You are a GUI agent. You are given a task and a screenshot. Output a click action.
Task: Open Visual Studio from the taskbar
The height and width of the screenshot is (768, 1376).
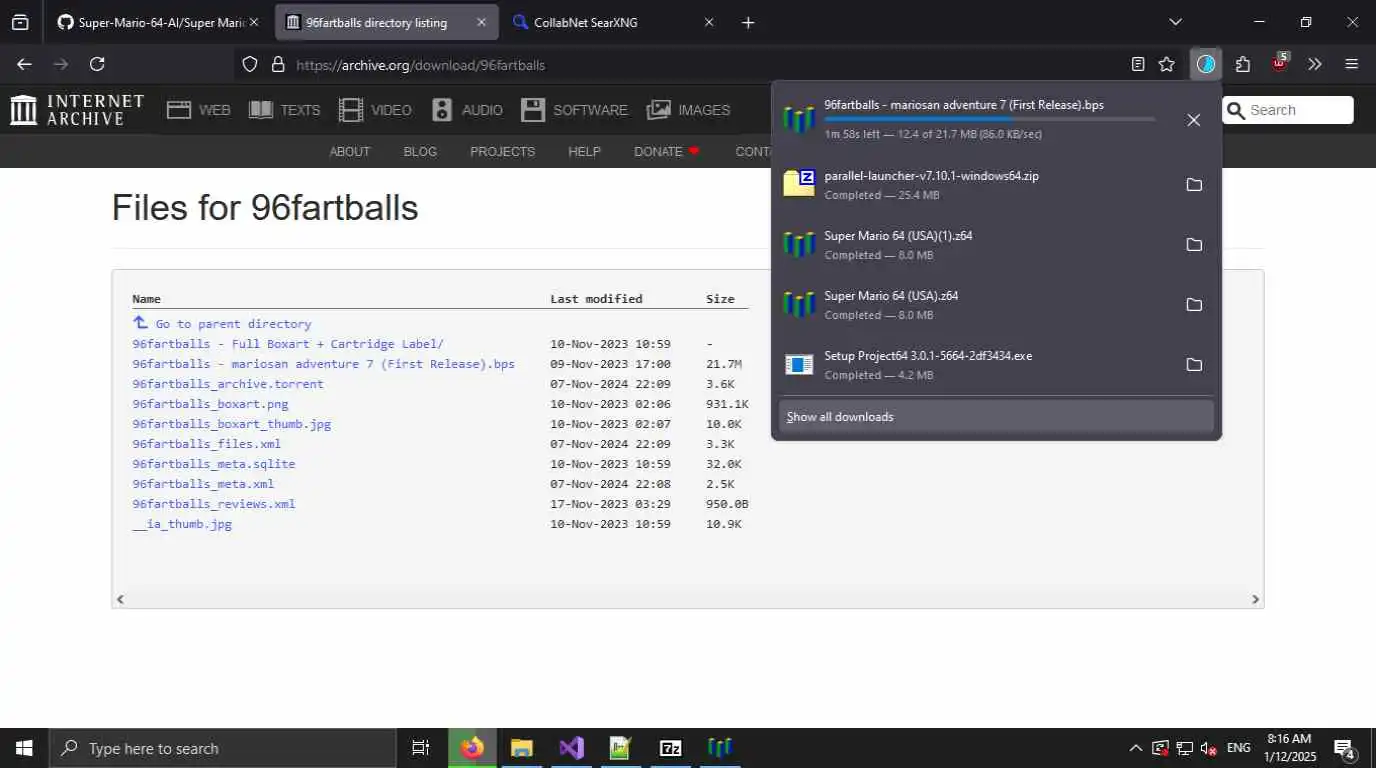tap(571, 748)
